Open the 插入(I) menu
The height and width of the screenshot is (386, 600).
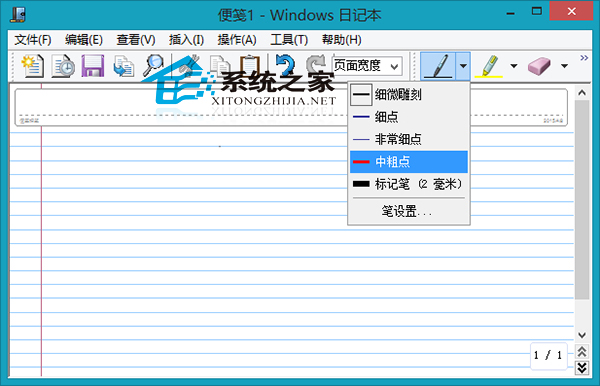pos(186,39)
